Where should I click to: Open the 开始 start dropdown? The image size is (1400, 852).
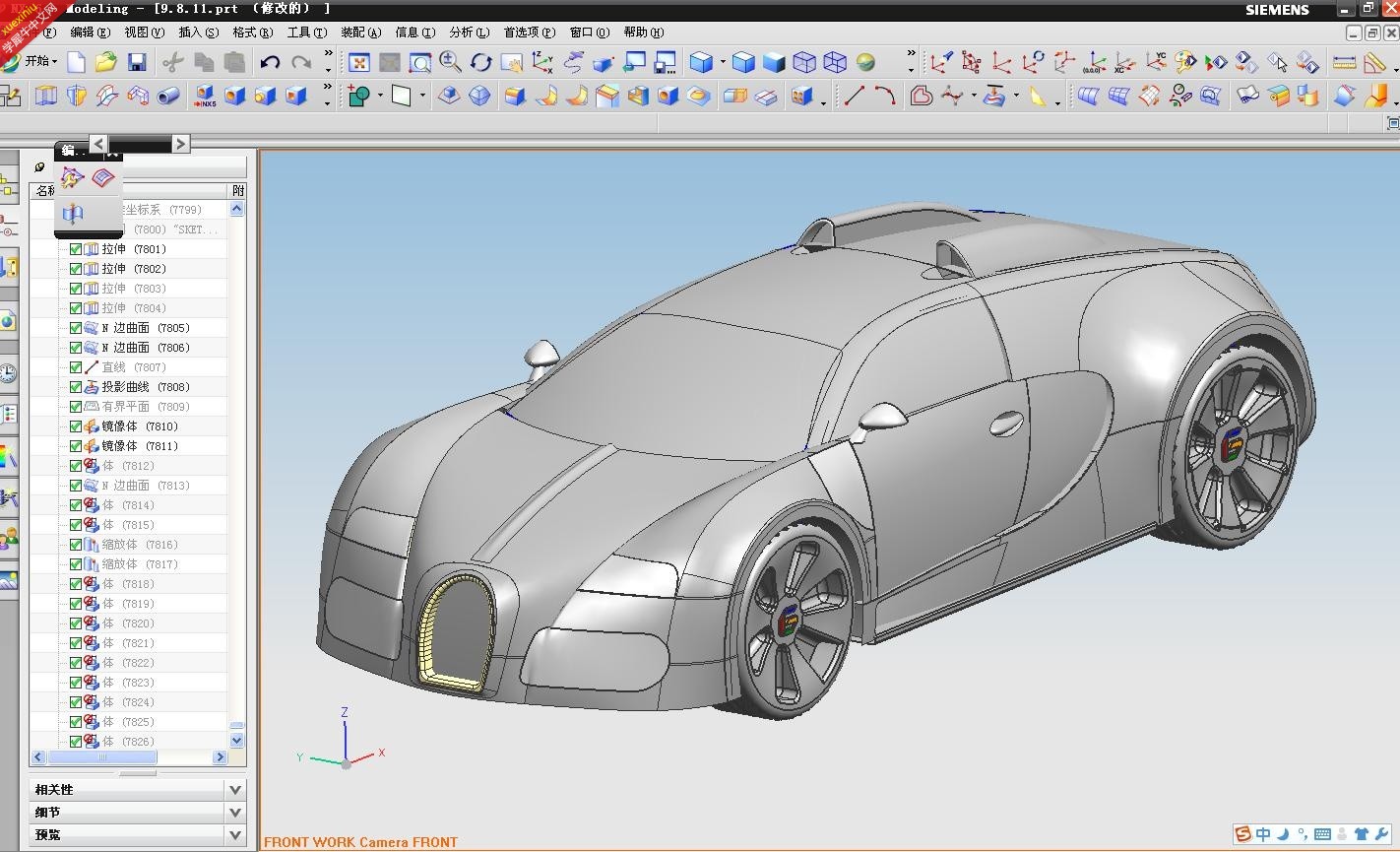point(31,61)
